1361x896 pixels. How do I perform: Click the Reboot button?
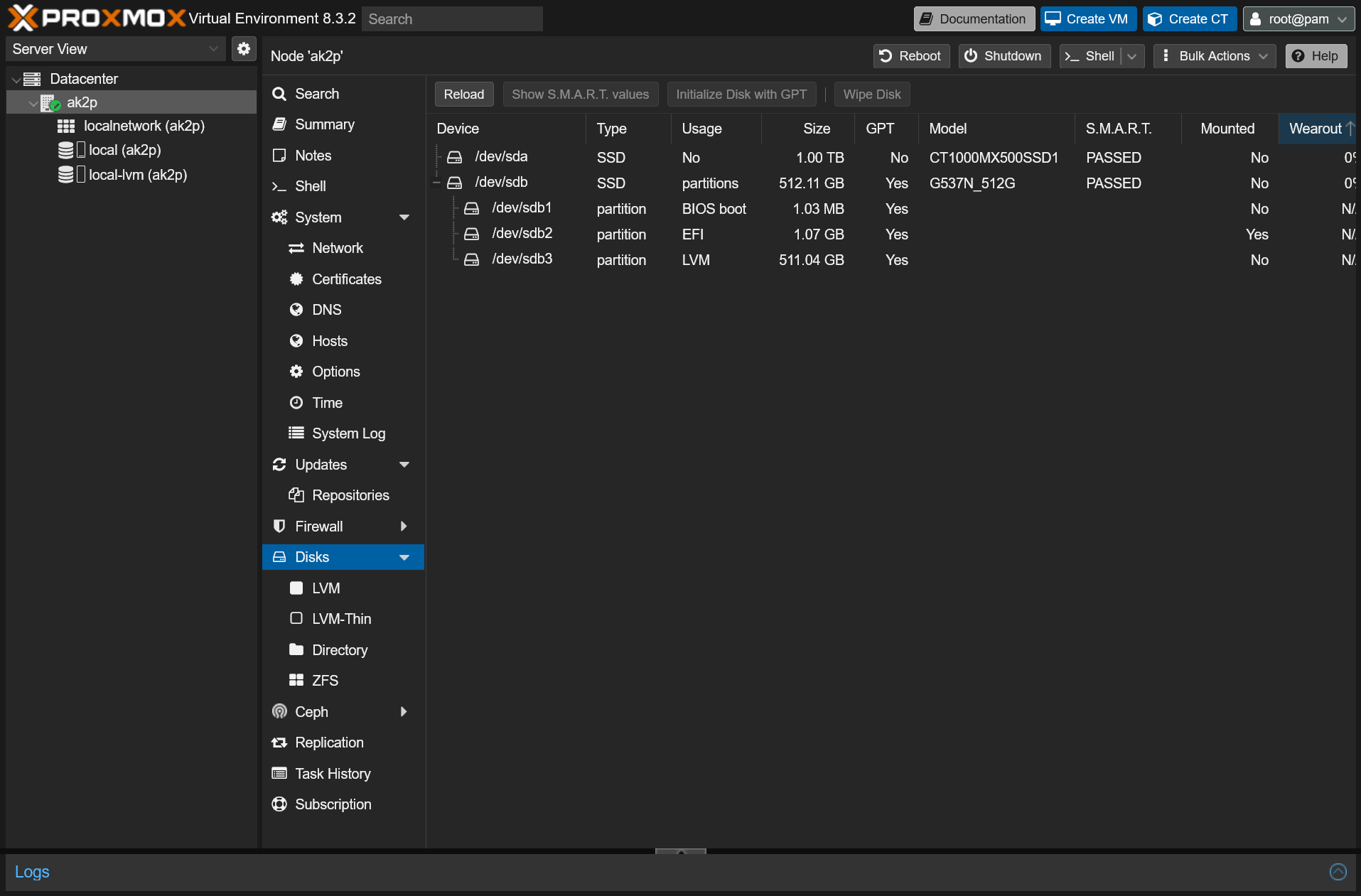click(x=910, y=56)
